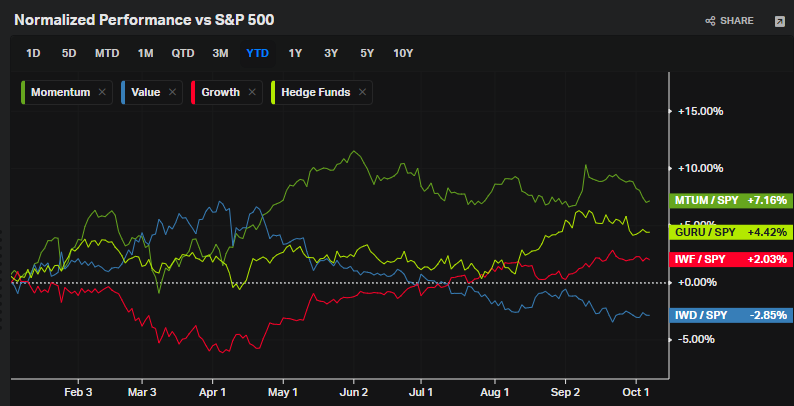
Task: Switch to 3Y time range
Action: coord(331,53)
